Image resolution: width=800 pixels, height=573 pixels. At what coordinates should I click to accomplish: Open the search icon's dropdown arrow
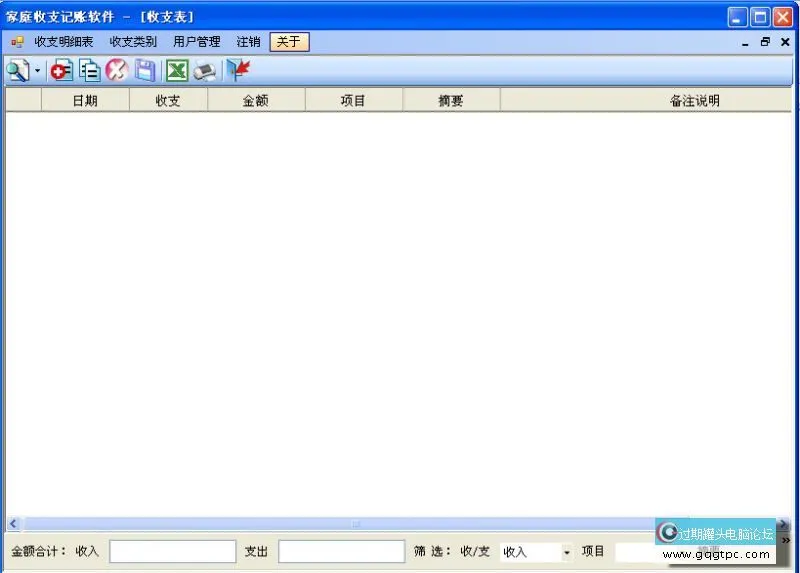[x=37, y=70]
